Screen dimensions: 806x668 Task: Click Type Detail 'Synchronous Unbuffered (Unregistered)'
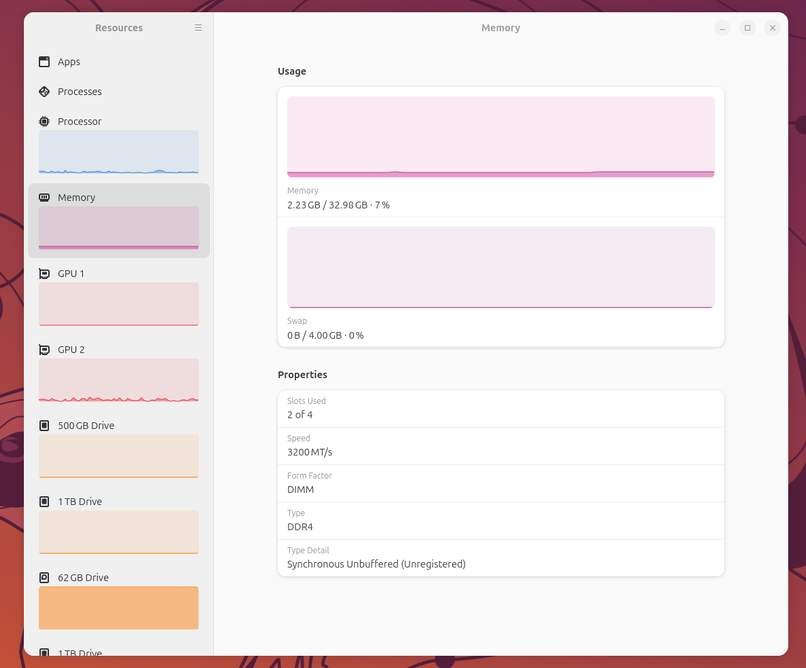(x=376, y=564)
